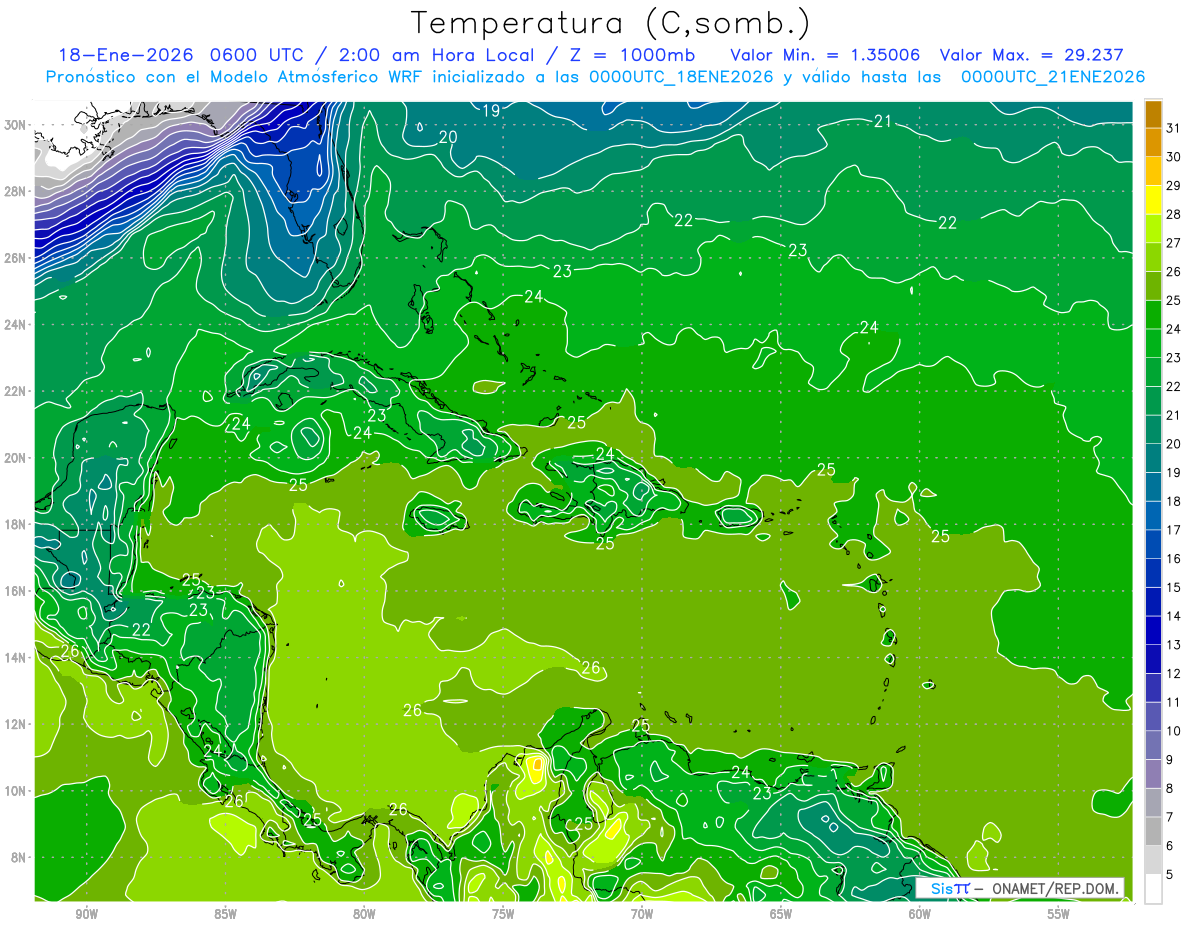Click the '20' contour label on the map

pos(448,137)
